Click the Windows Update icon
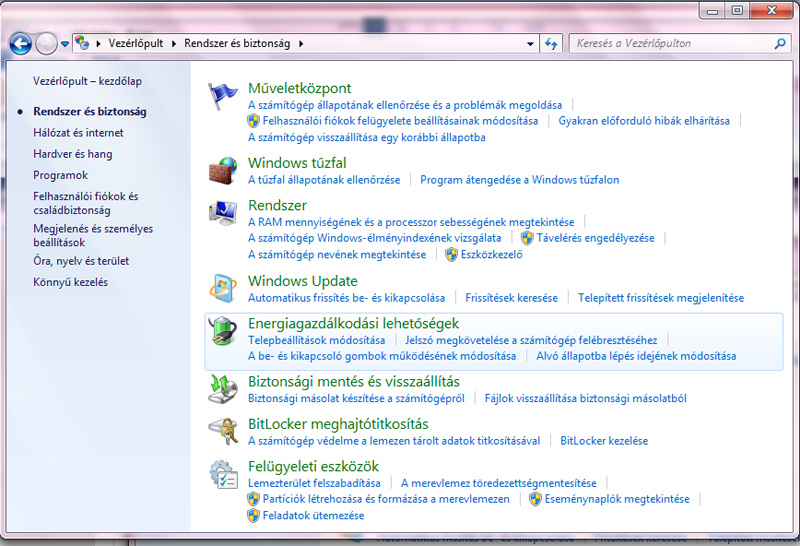This screenshot has width=800, height=546. pyautogui.click(x=223, y=289)
